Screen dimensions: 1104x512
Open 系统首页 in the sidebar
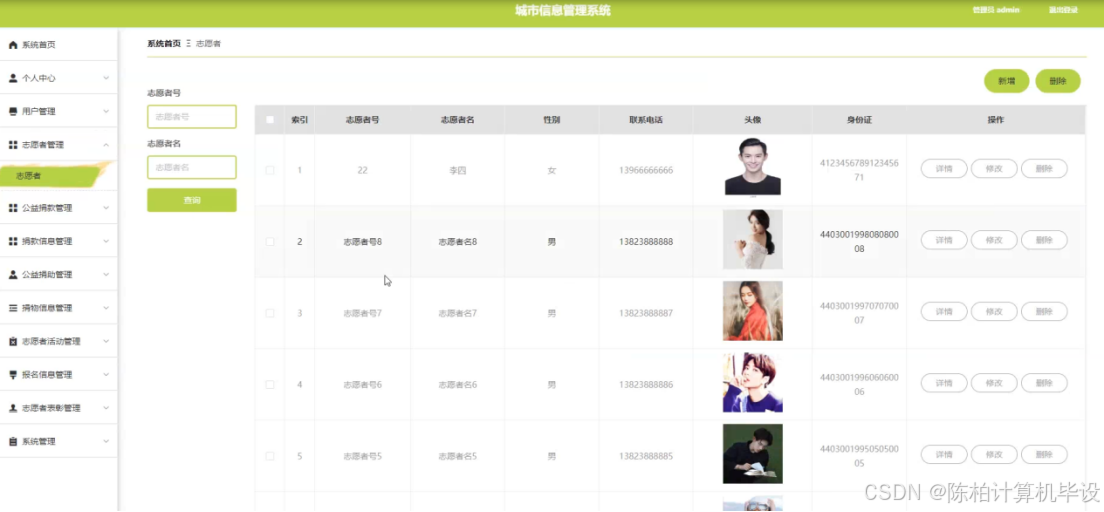58,45
